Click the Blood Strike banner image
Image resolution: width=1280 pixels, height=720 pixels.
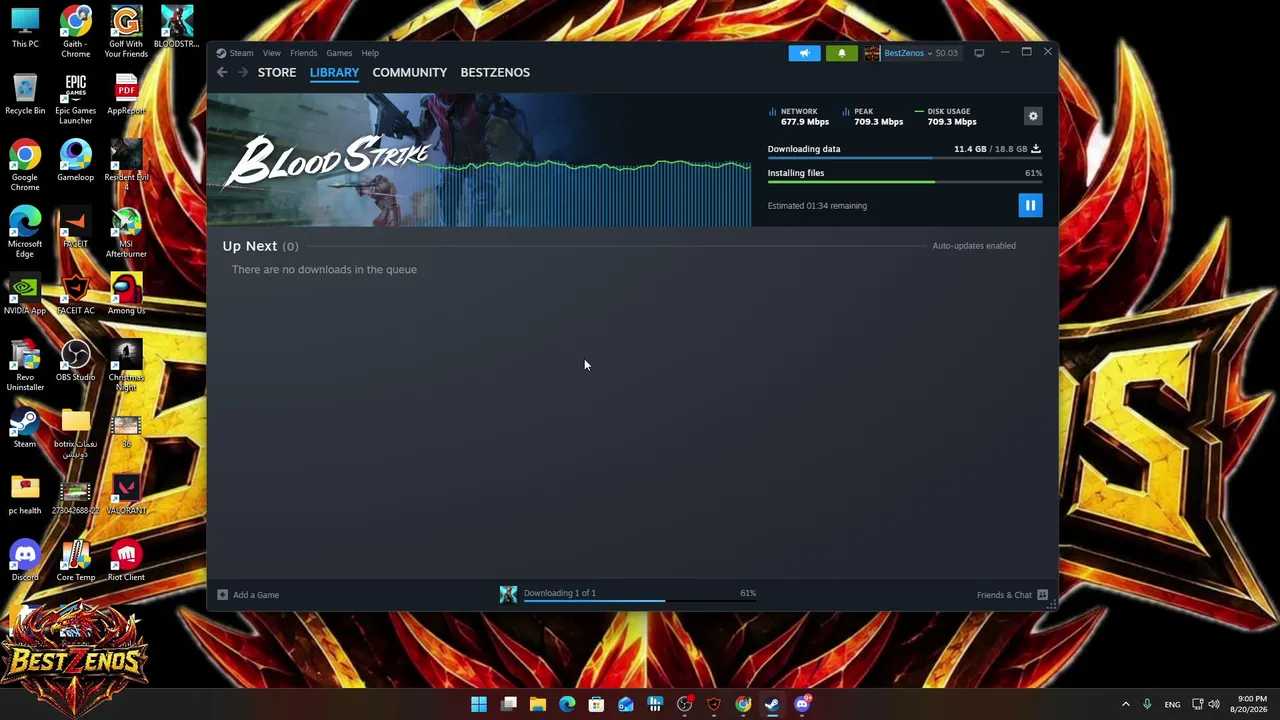click(x=479, y=160)
